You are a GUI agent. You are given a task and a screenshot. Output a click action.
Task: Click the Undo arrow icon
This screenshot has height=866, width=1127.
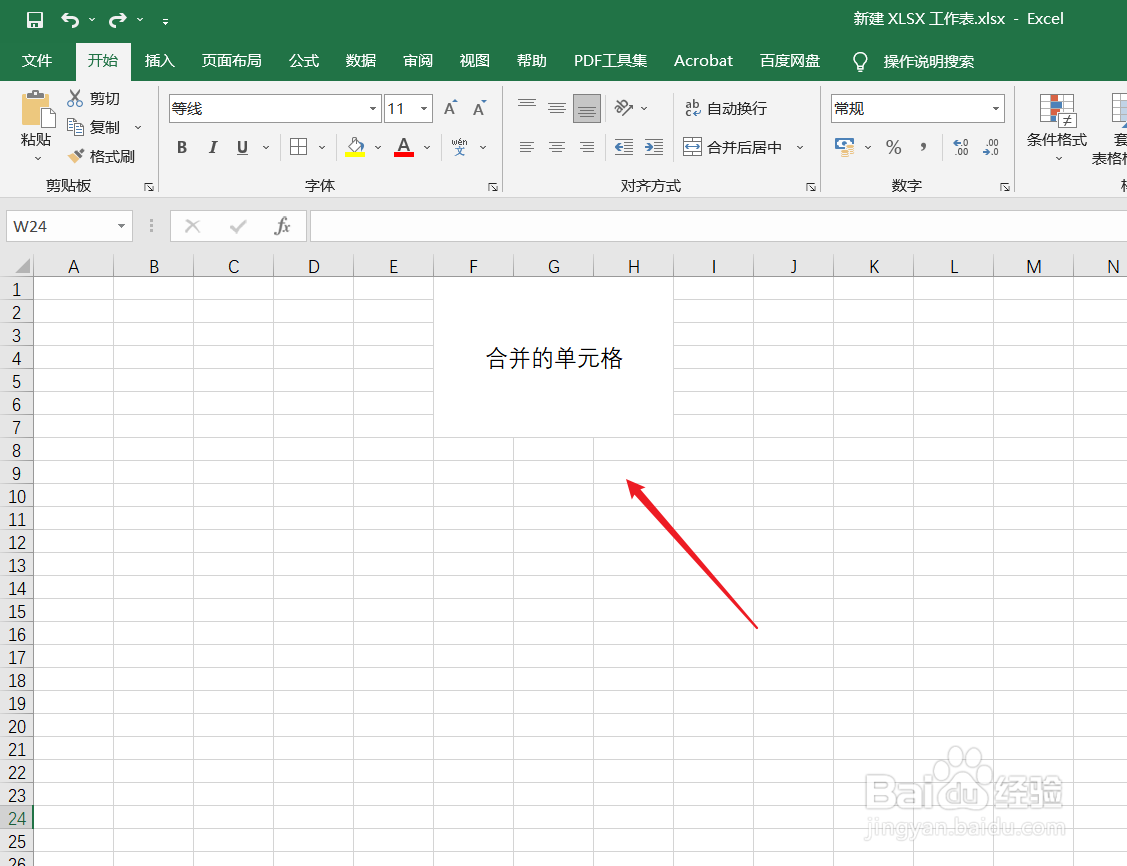(70, 19)
